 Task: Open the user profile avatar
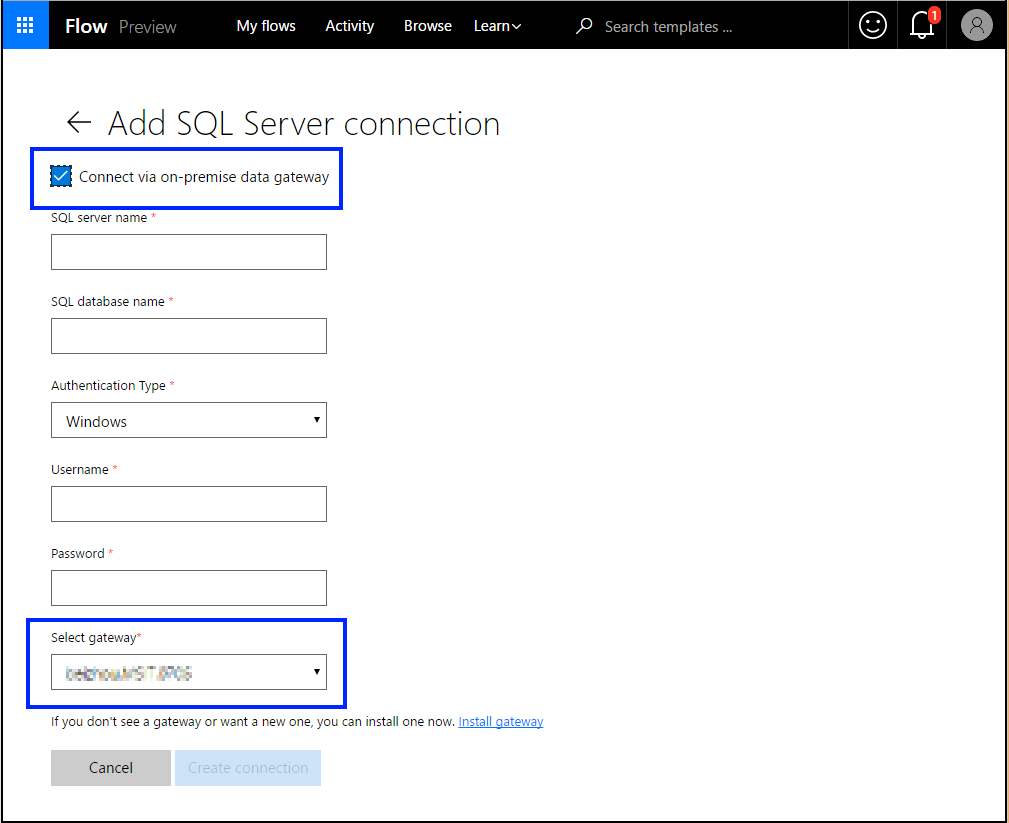pyautogui.click(x=976, y=26)
